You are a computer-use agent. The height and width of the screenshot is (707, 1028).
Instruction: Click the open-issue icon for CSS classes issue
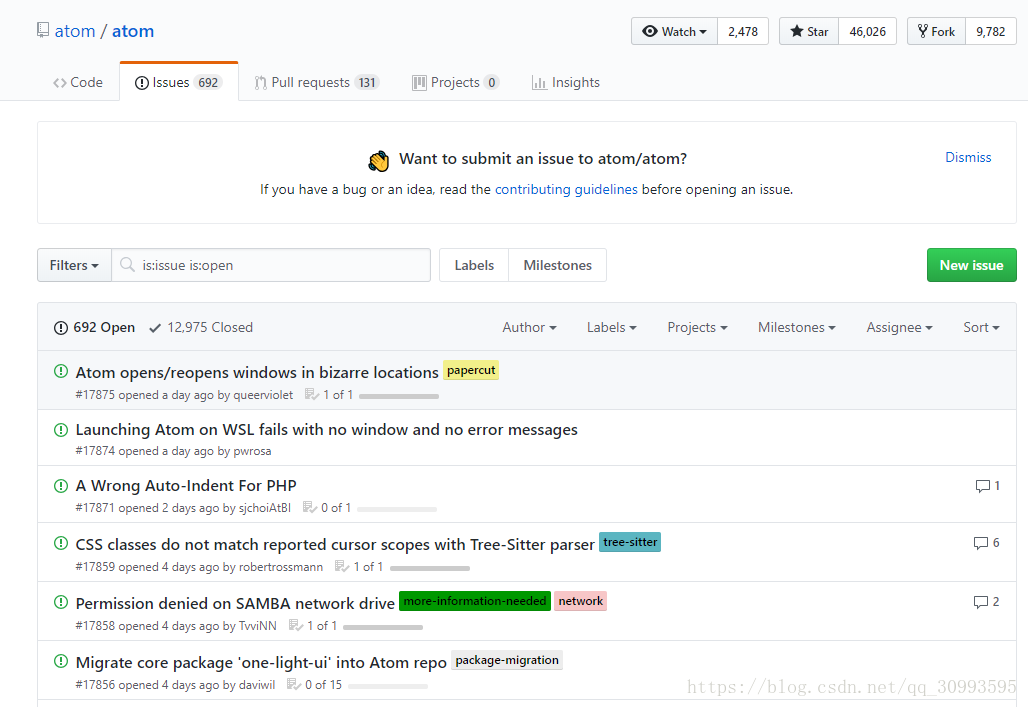[x=61, y=543]
